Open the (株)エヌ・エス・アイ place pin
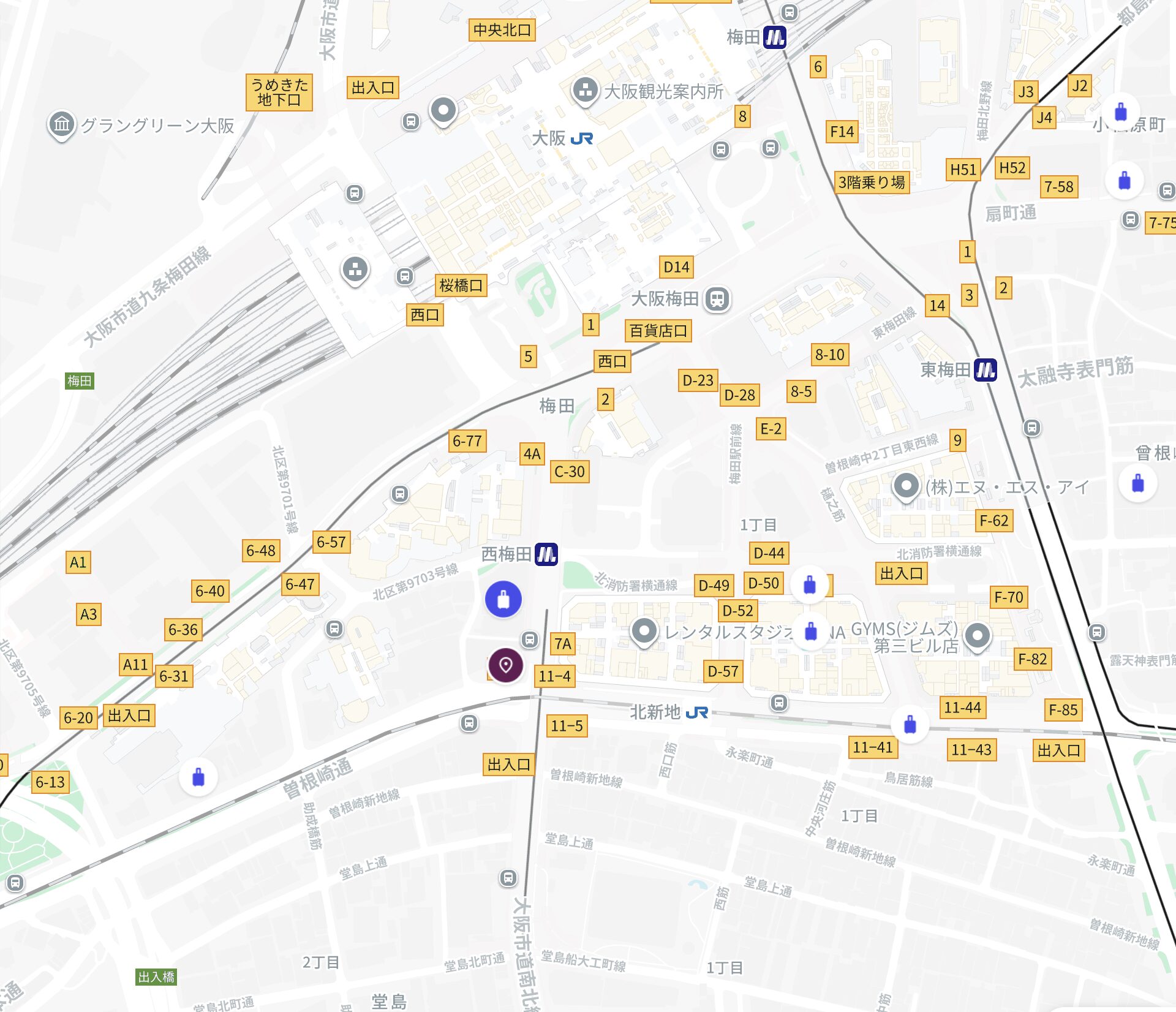Screen dimensions: 1176x1012 tap(906, 488)
